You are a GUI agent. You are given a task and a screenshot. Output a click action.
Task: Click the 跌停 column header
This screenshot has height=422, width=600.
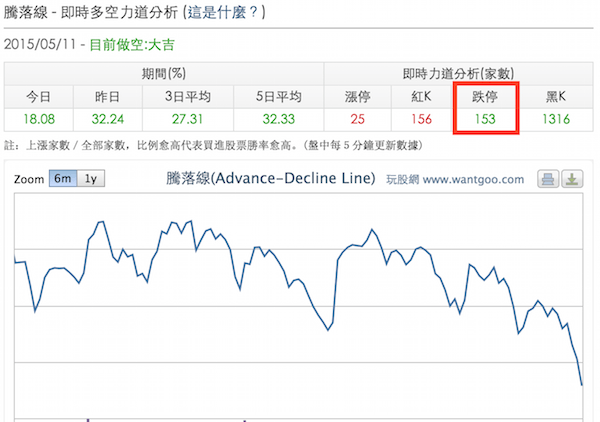pos(485,97)
